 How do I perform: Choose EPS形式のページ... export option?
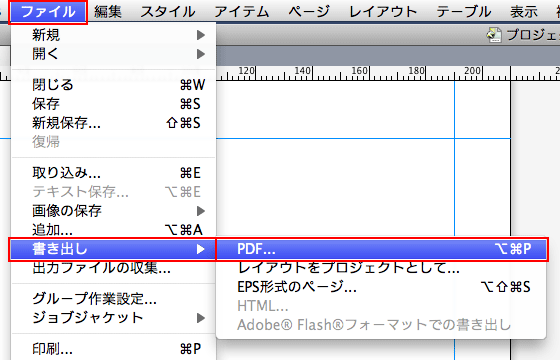point(381,287)
